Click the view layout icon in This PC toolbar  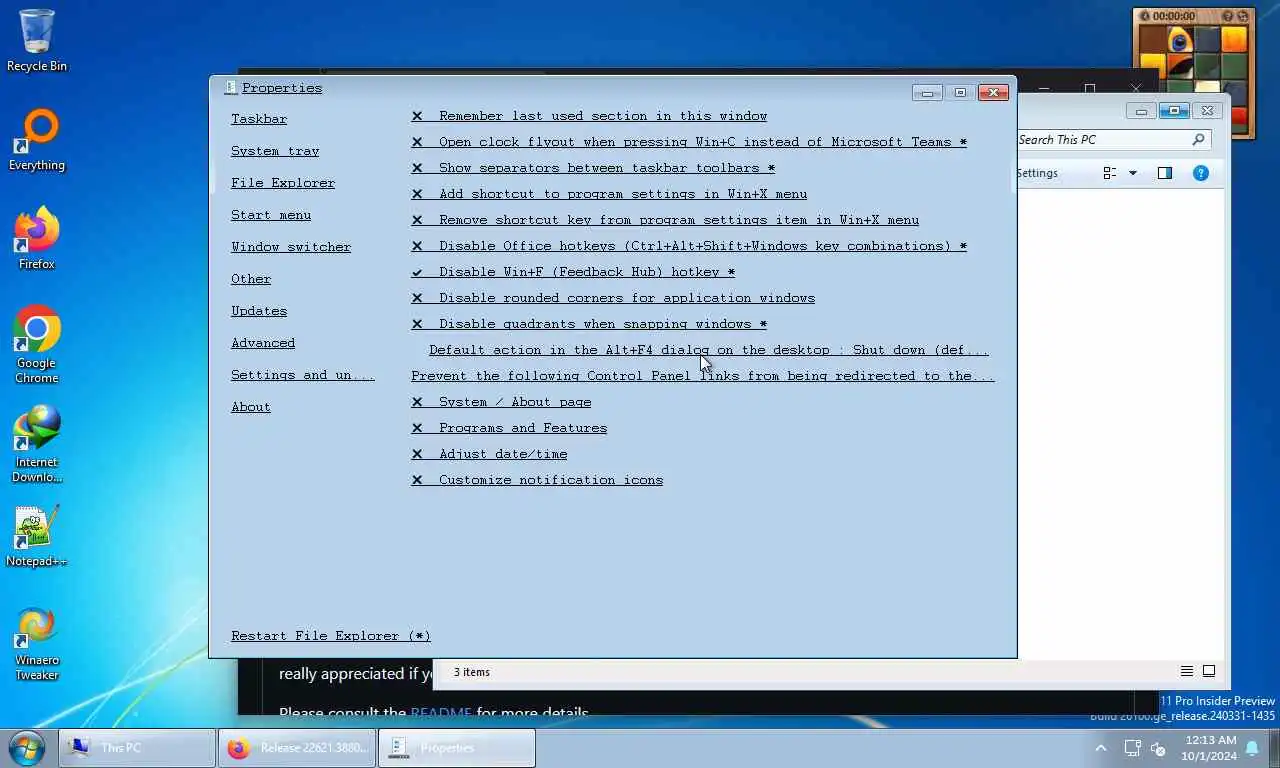[1109, 173]
